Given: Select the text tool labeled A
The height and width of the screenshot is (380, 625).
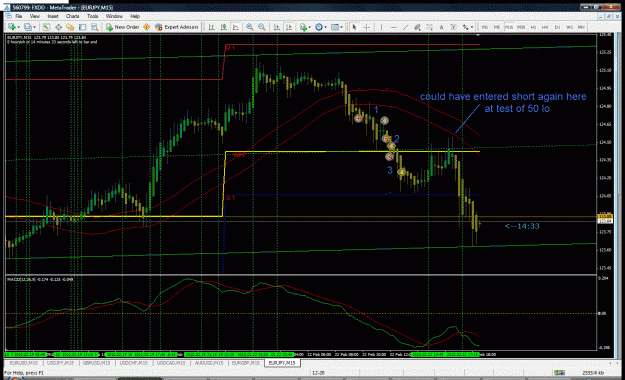Looking at the screenshot, I should [x=441, y=27].
